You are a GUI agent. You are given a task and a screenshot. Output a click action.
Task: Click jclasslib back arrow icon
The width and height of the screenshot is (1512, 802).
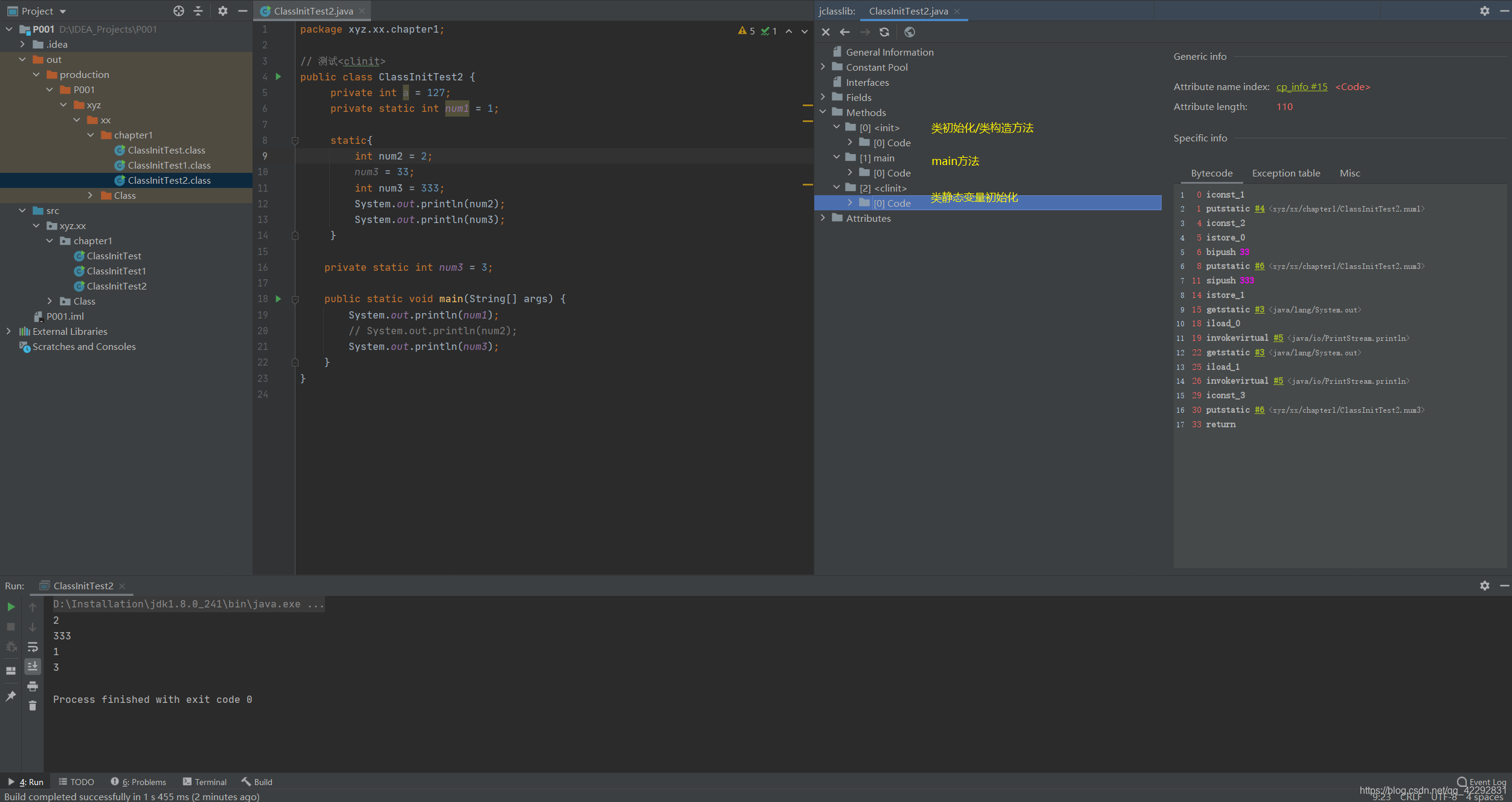click(845, 32)
